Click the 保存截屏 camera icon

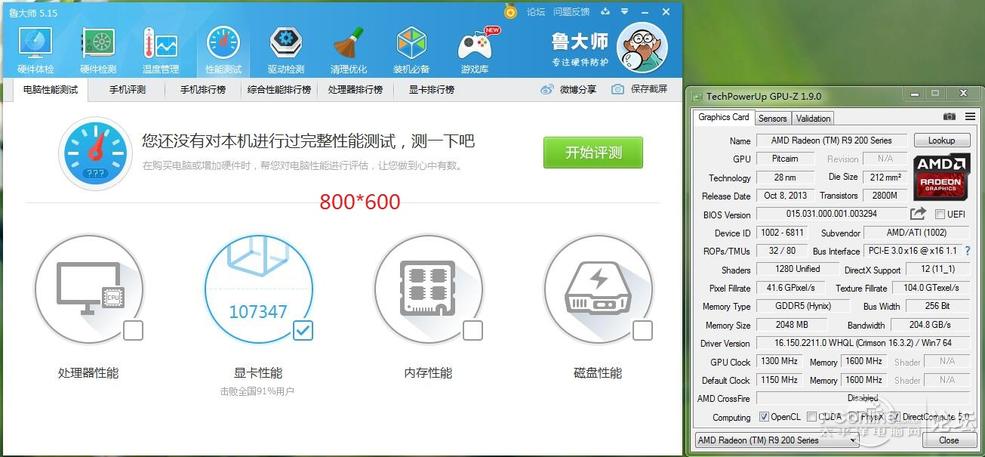click(x=618, y=90)
